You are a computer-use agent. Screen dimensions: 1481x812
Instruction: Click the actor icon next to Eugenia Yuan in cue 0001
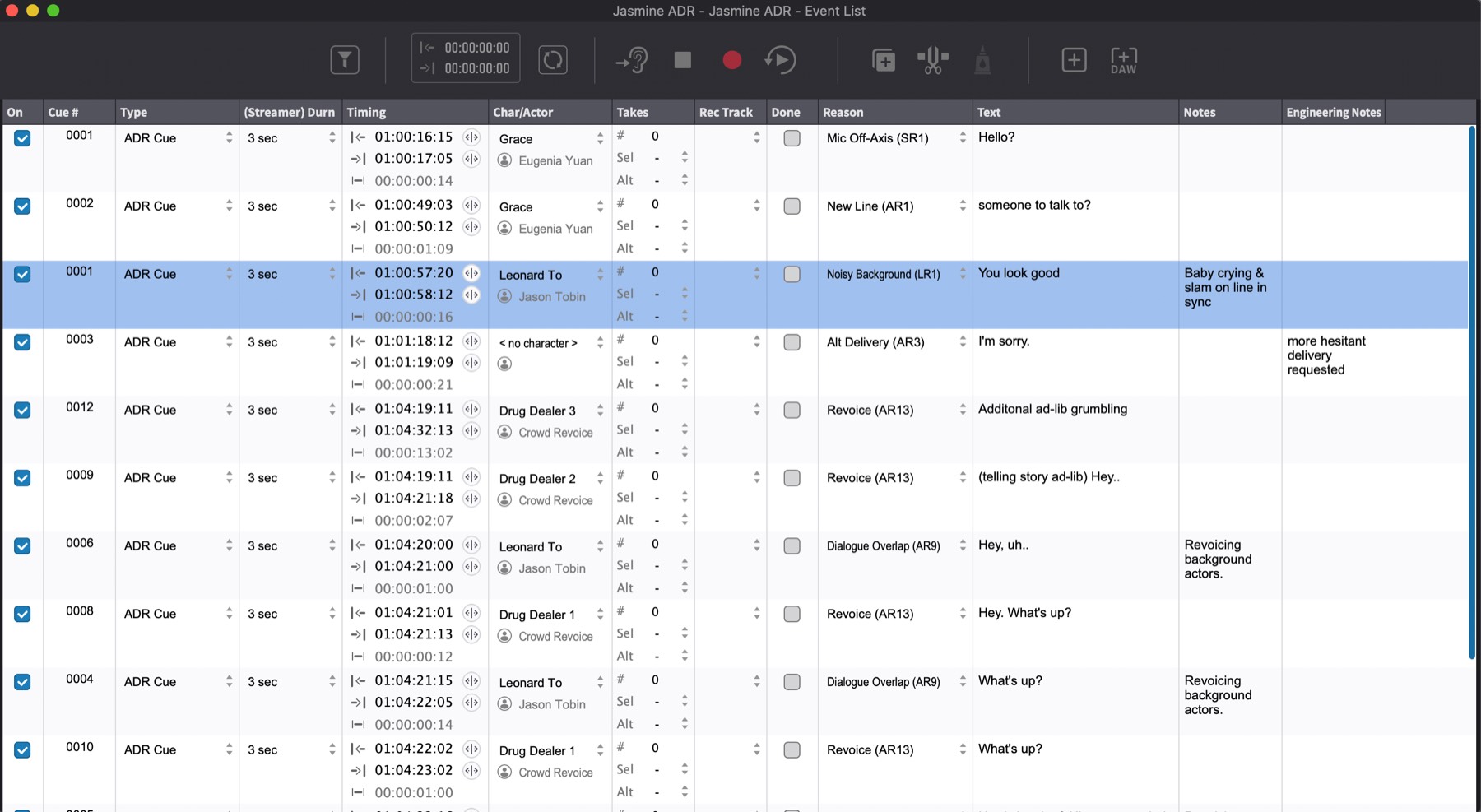click(505, 160)
